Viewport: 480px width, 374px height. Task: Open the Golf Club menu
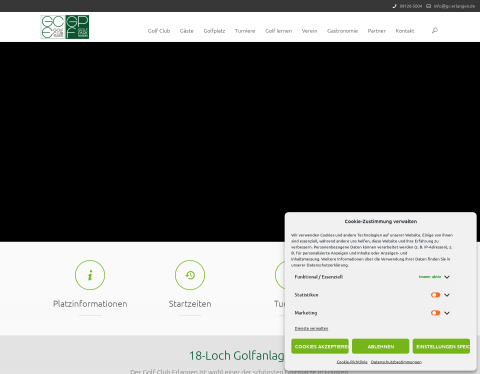pyautogui.click(x=159, y=31)
